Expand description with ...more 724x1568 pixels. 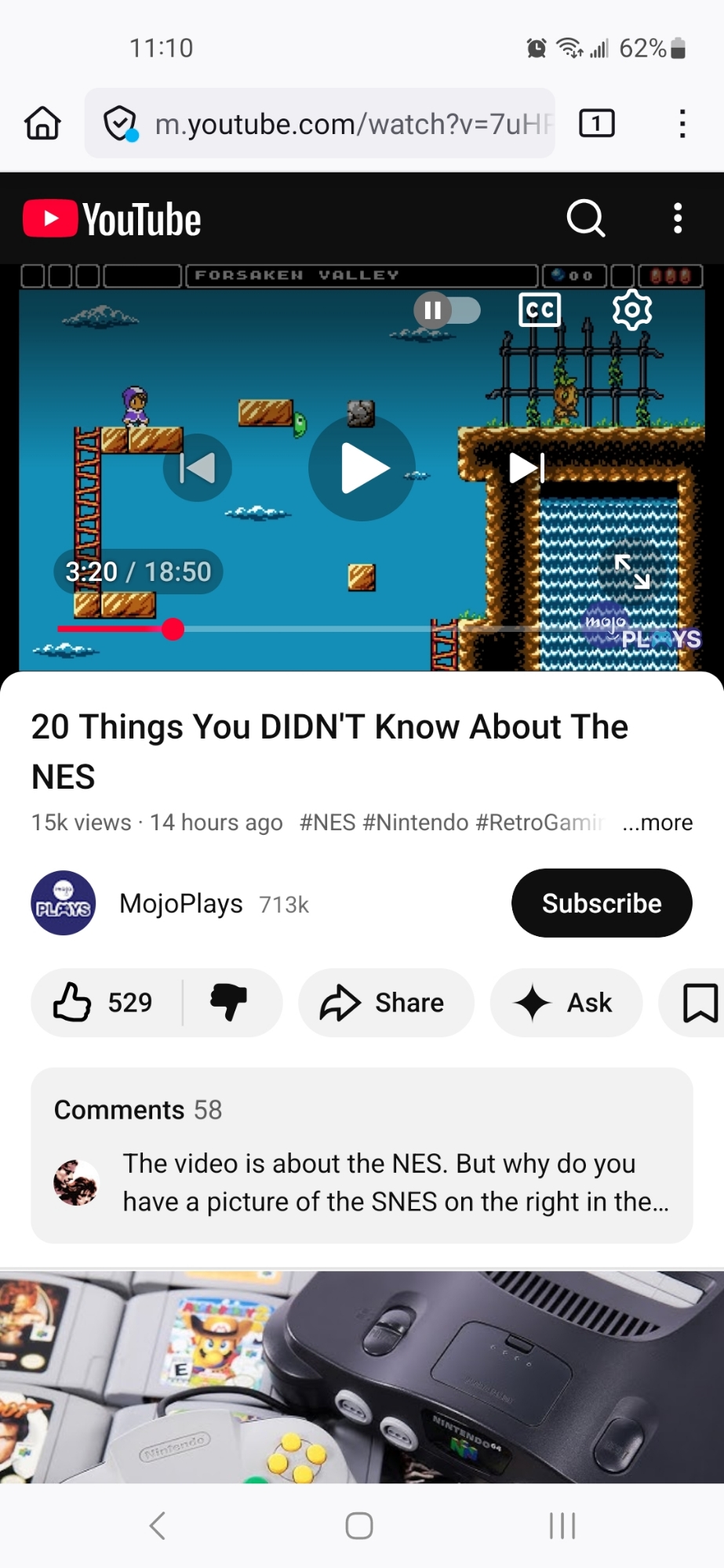point(657,822)
